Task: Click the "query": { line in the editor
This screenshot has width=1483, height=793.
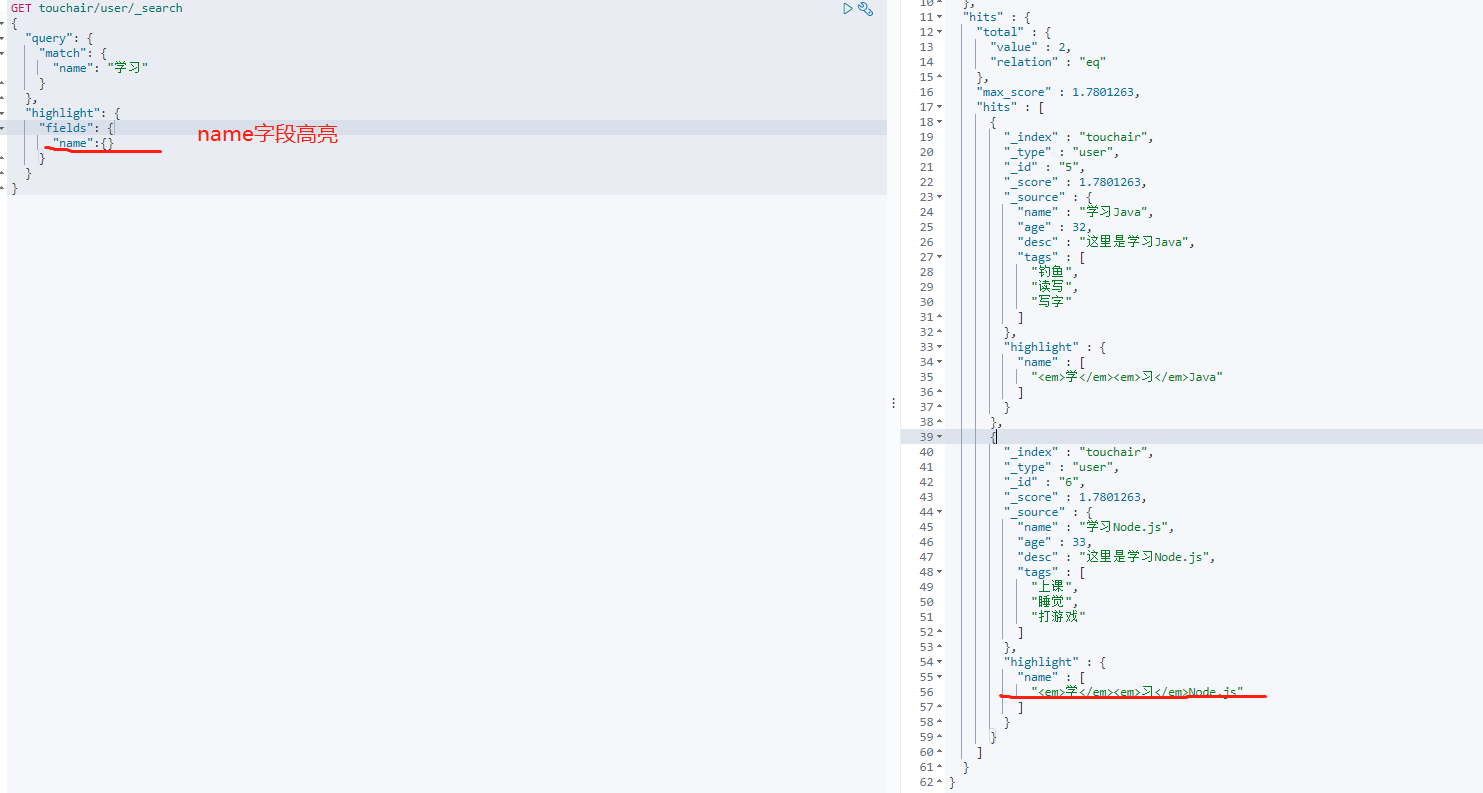Action: point(59,38)
